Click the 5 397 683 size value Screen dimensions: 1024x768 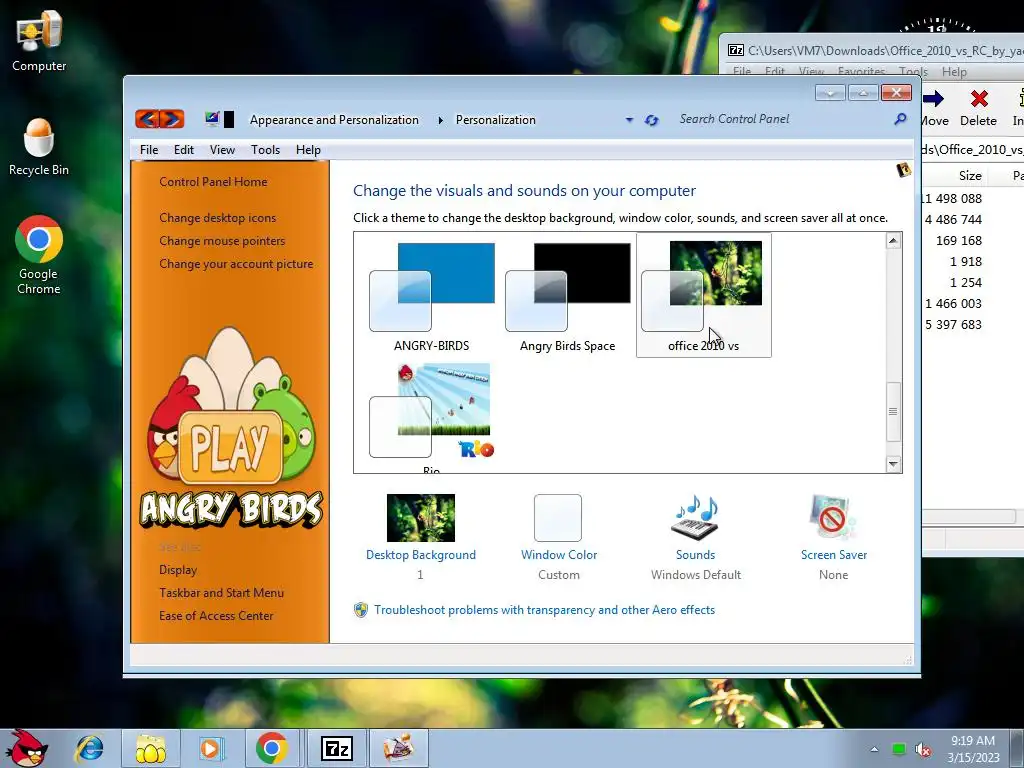click(953, 325)
